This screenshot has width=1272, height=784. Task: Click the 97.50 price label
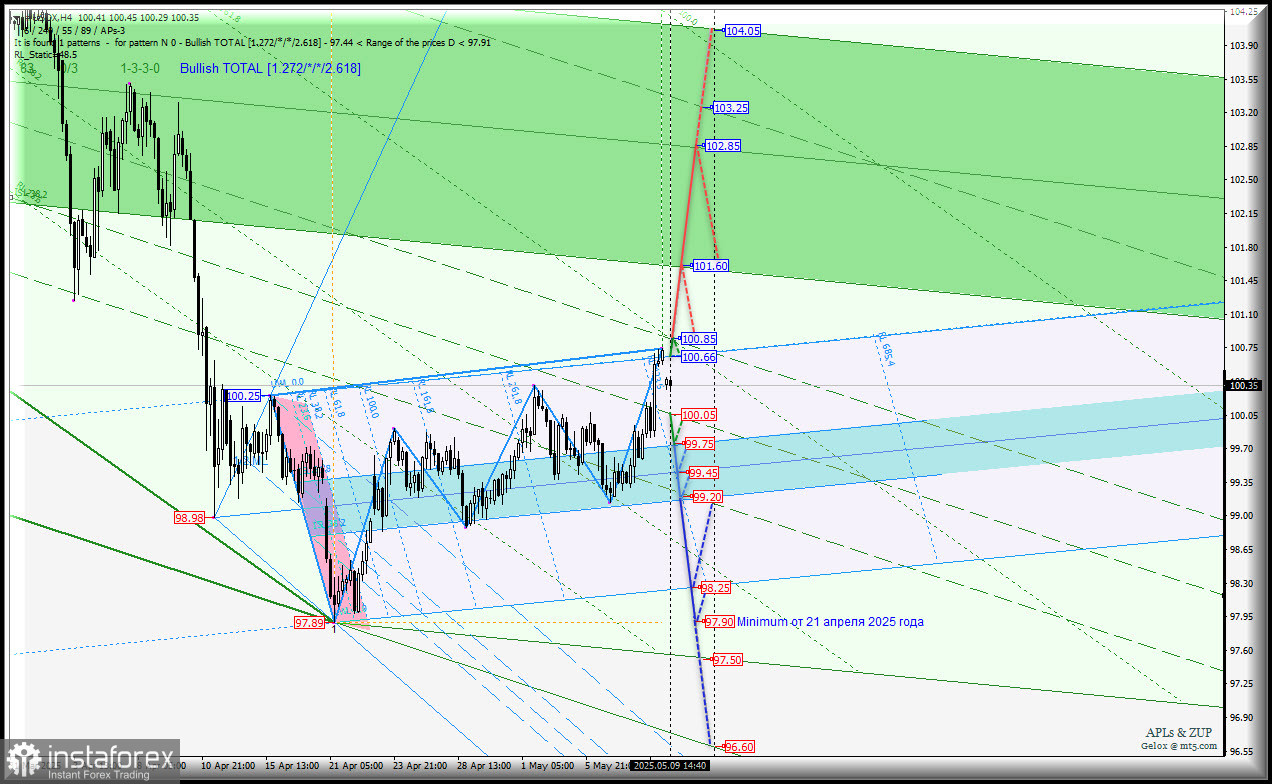coord(727,660)
